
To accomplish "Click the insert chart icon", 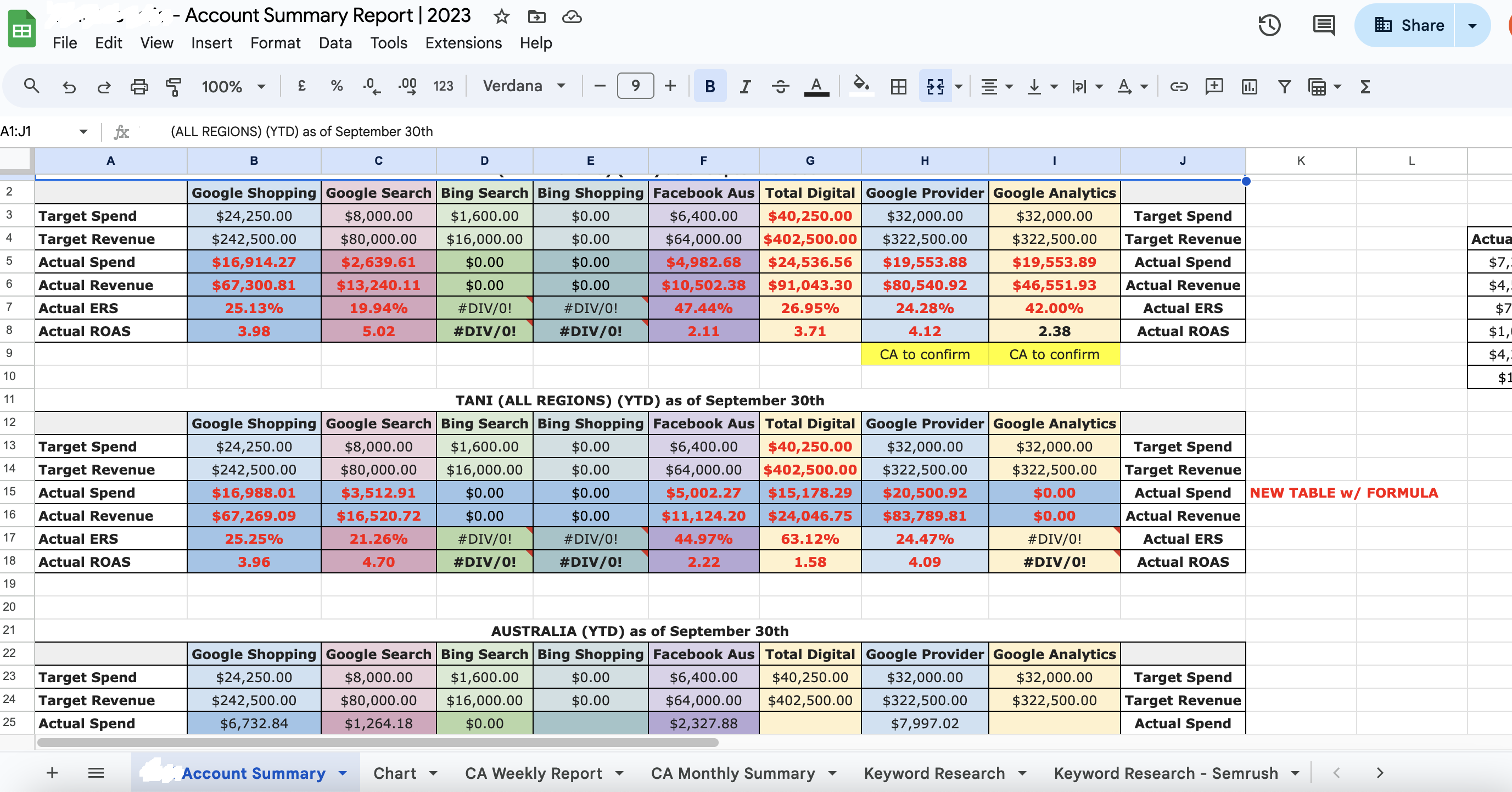I will (x=1249, y=87).
